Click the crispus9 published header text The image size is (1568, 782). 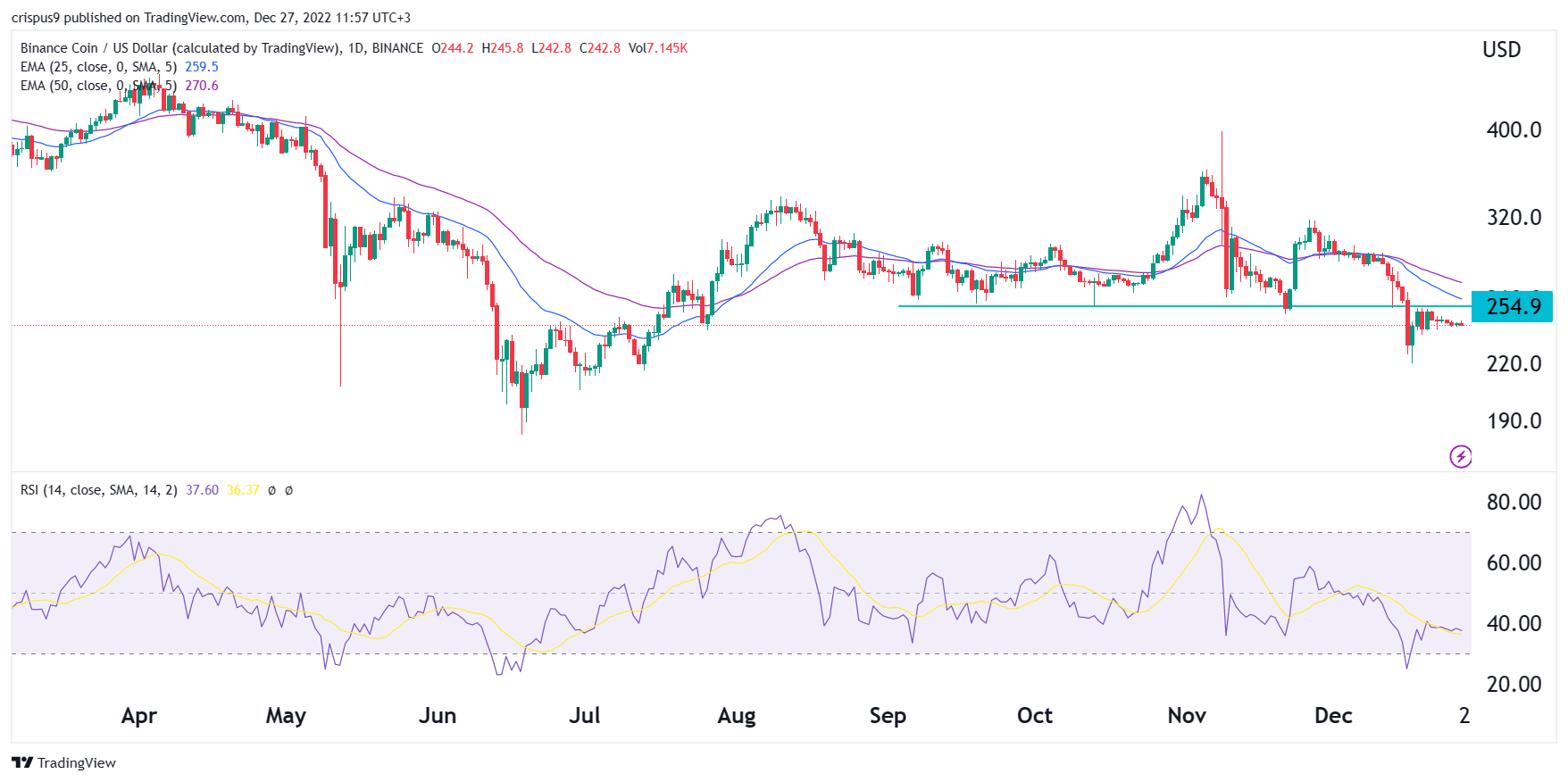tap(211, 18)
